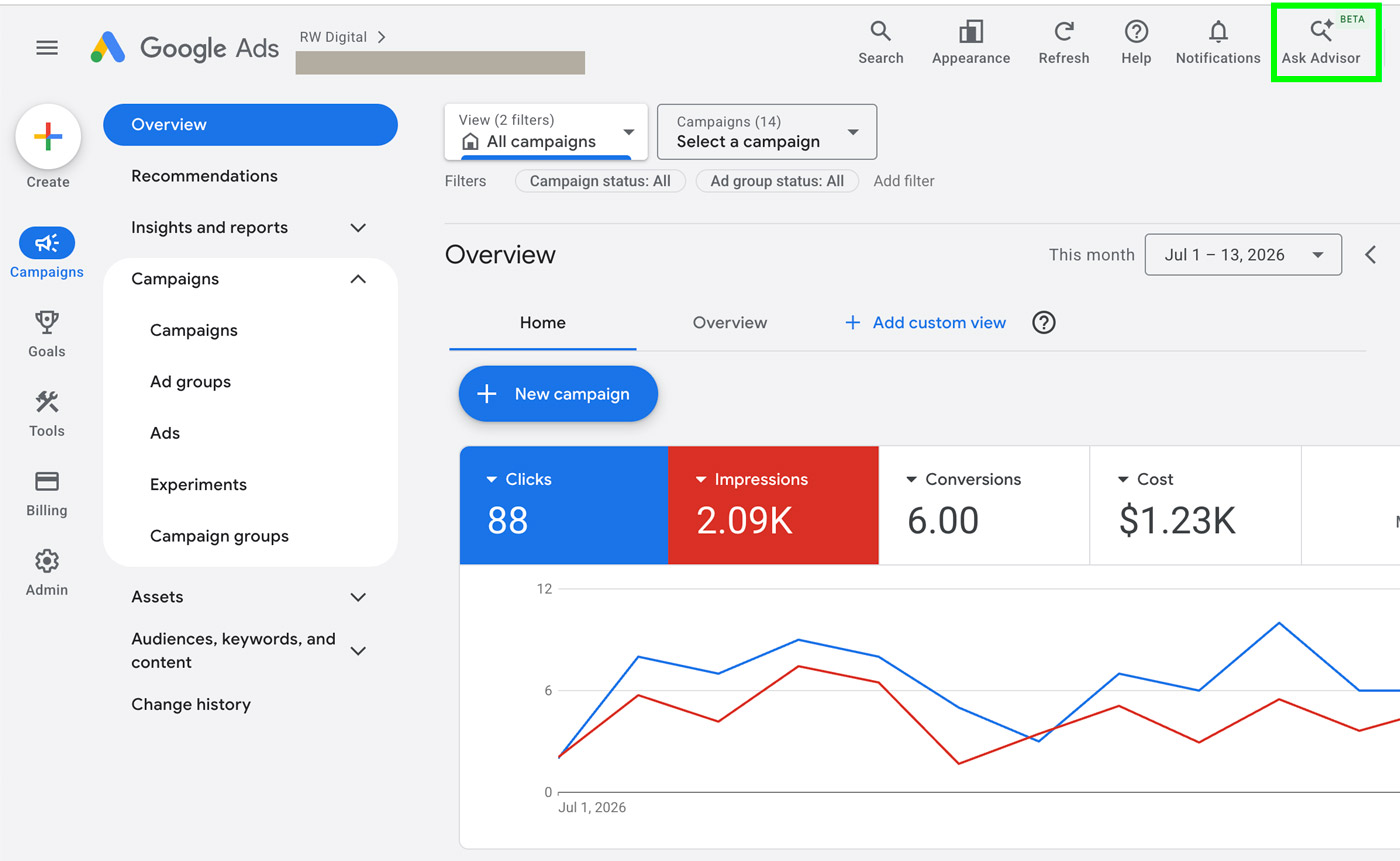This screenshot has width=1400, height=861.
Task: Click the Create plus button
Action: [48, 136]
